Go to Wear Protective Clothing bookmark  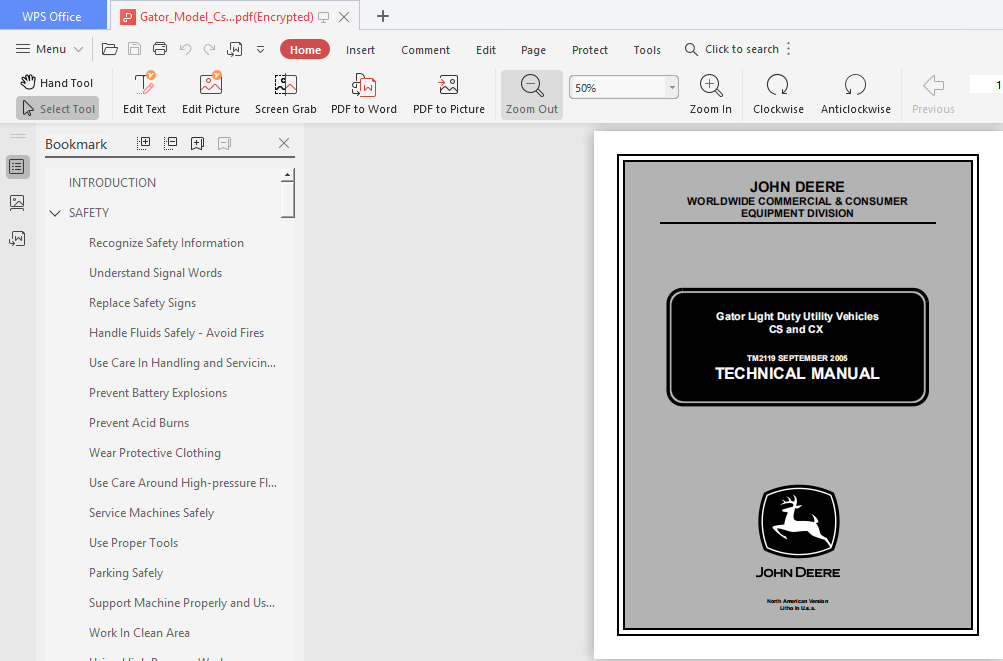[x=155, y=453]
